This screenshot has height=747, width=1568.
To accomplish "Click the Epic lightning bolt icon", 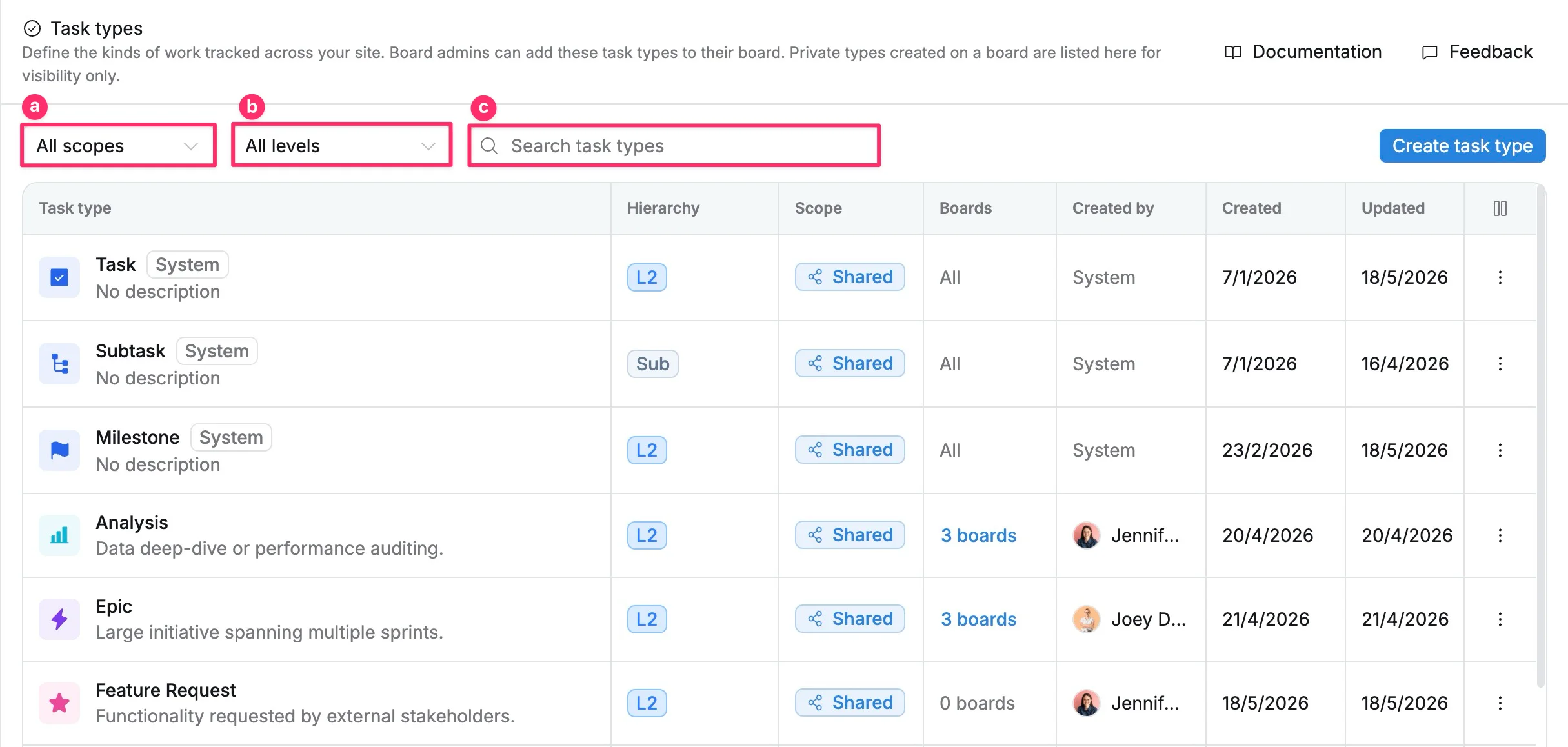I will click(59, 619).
